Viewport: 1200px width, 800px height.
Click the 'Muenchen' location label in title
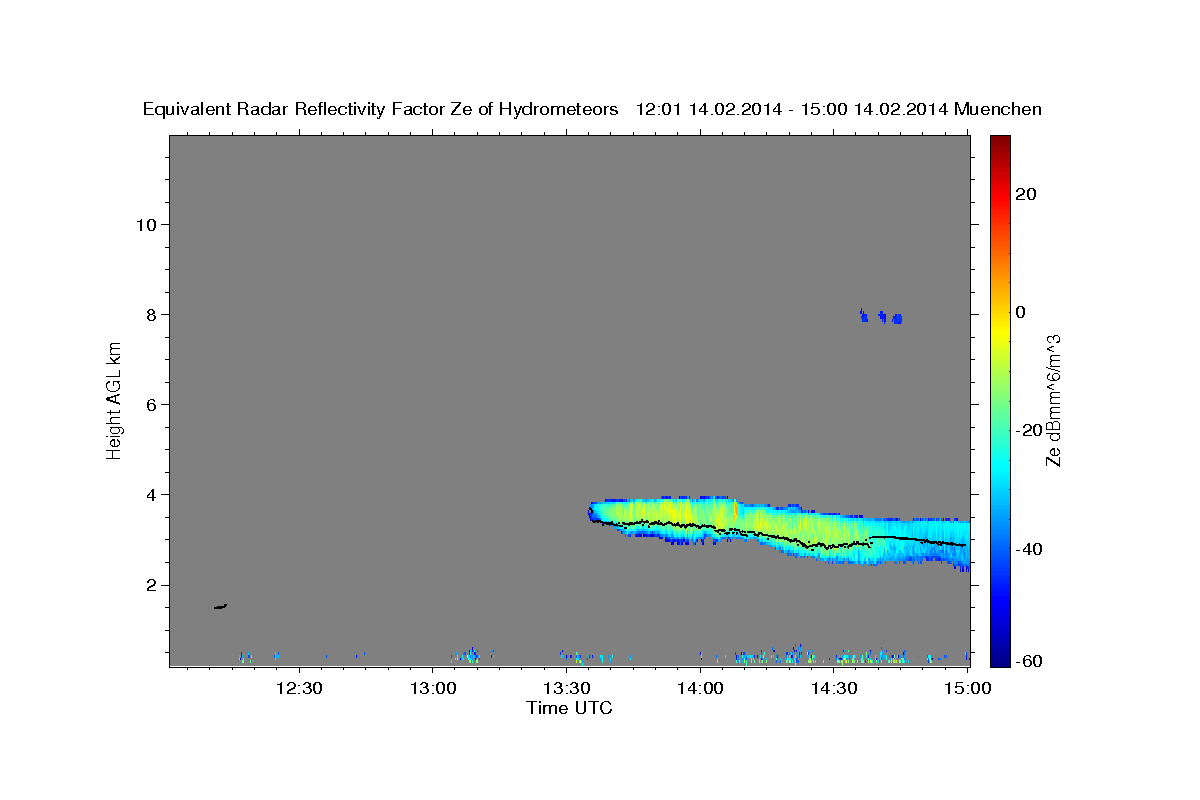click(998, 110)
